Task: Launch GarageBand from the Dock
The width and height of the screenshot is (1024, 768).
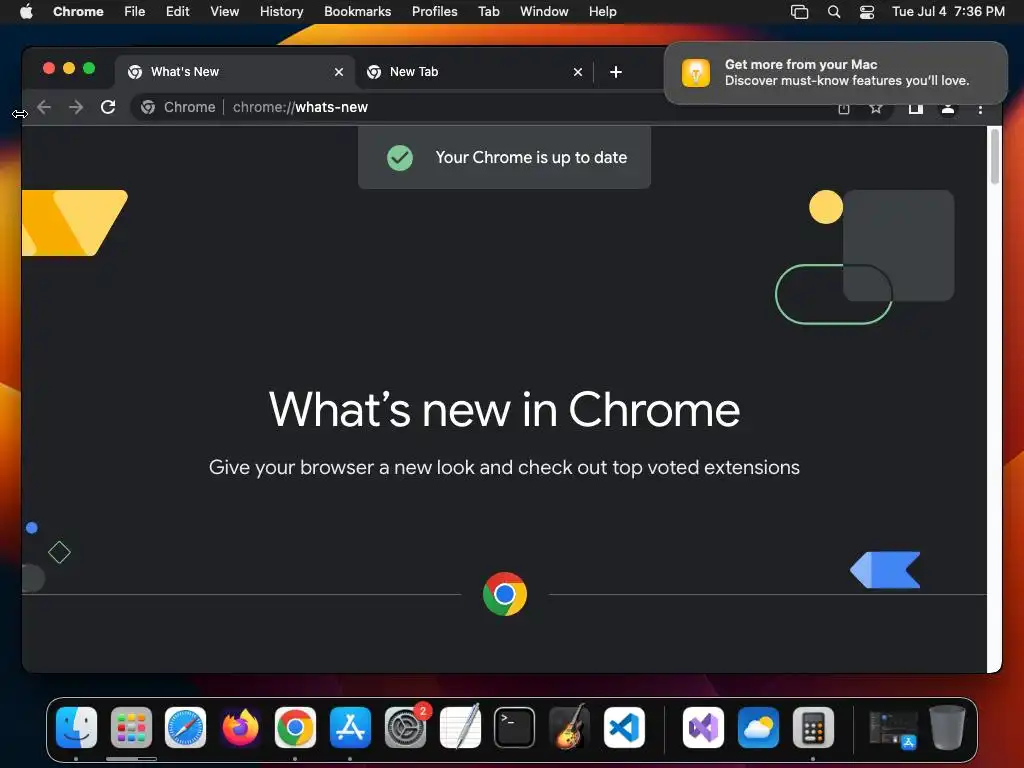Action: point(569,727)
